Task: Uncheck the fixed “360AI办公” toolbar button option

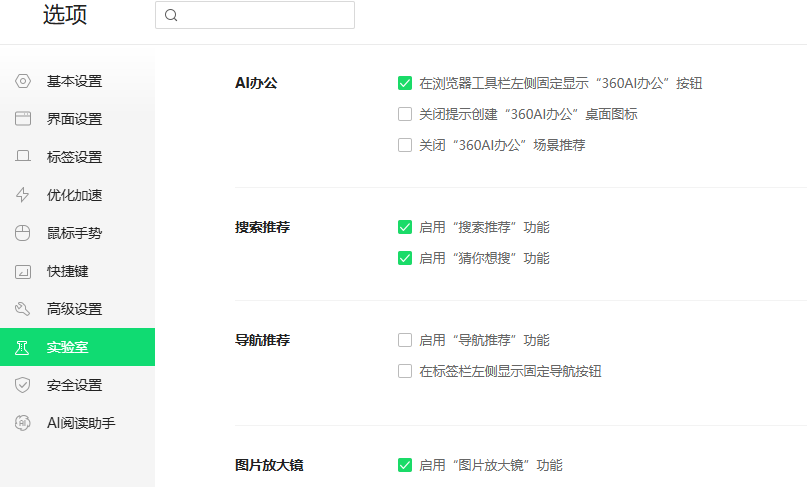Action: (405, 83)
